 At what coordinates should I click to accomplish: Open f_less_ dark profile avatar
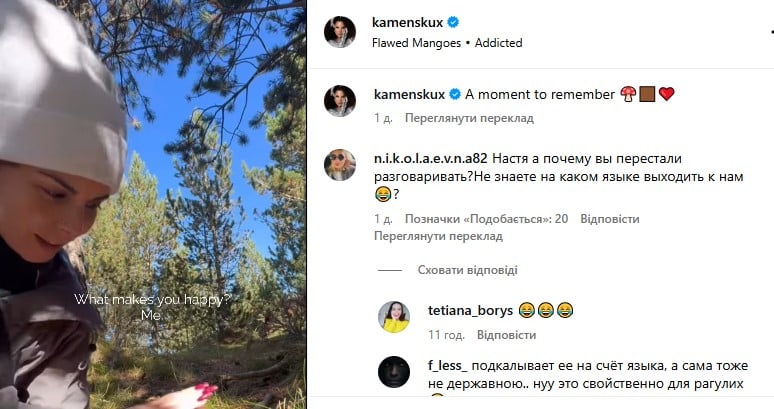pos(394,372)
